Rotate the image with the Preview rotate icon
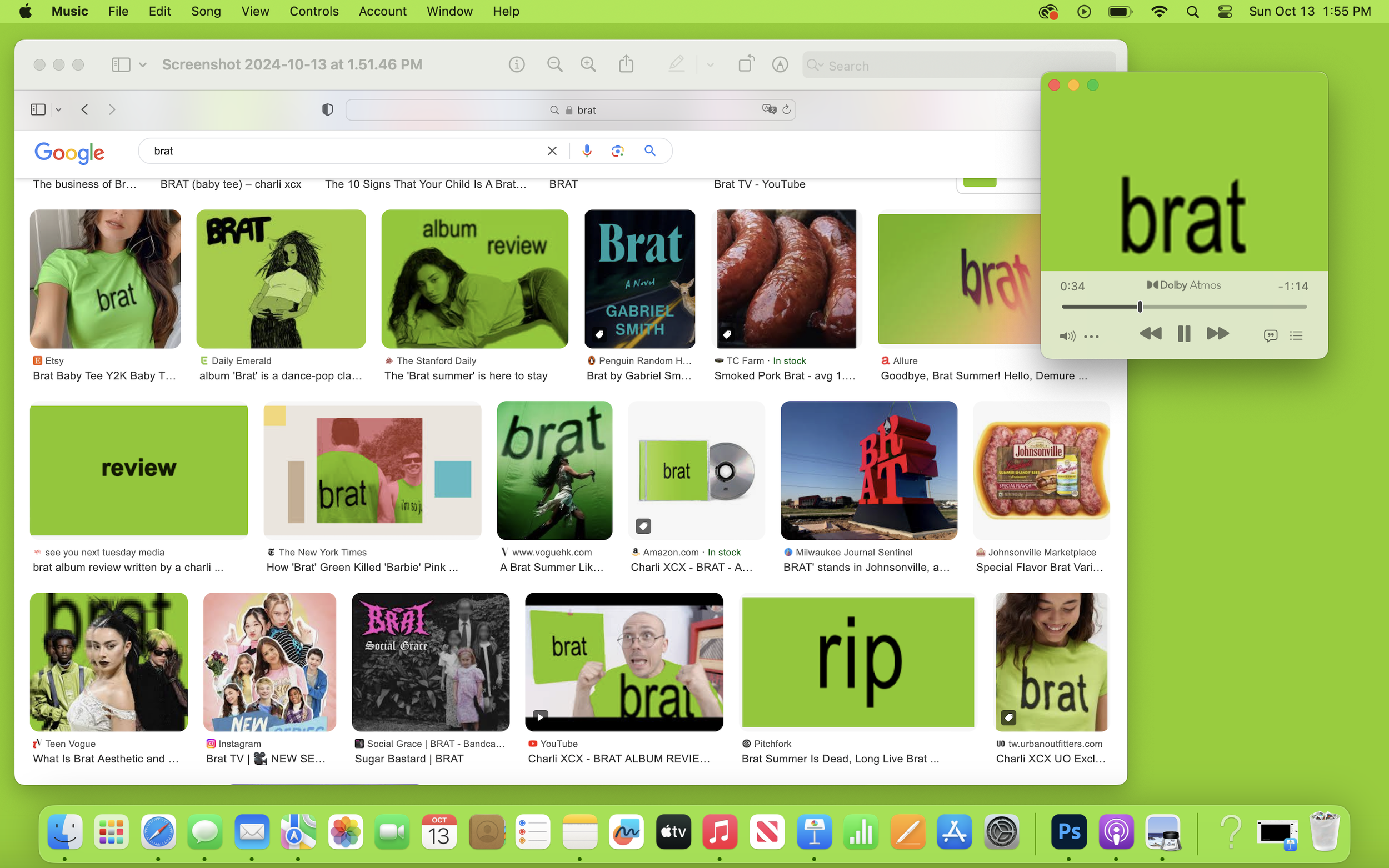1389x868 pixels. tap(745, 64)
